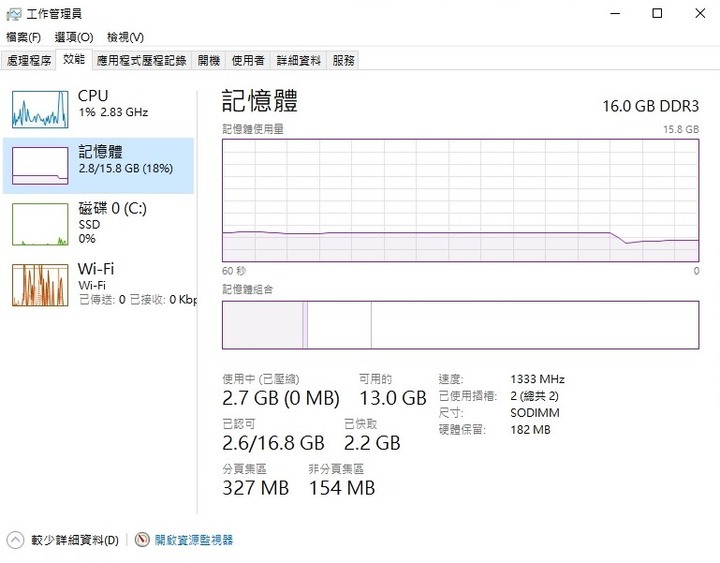
Task: Open the 磁碟 0 (C:) disk graph
Action: [40, 224]
